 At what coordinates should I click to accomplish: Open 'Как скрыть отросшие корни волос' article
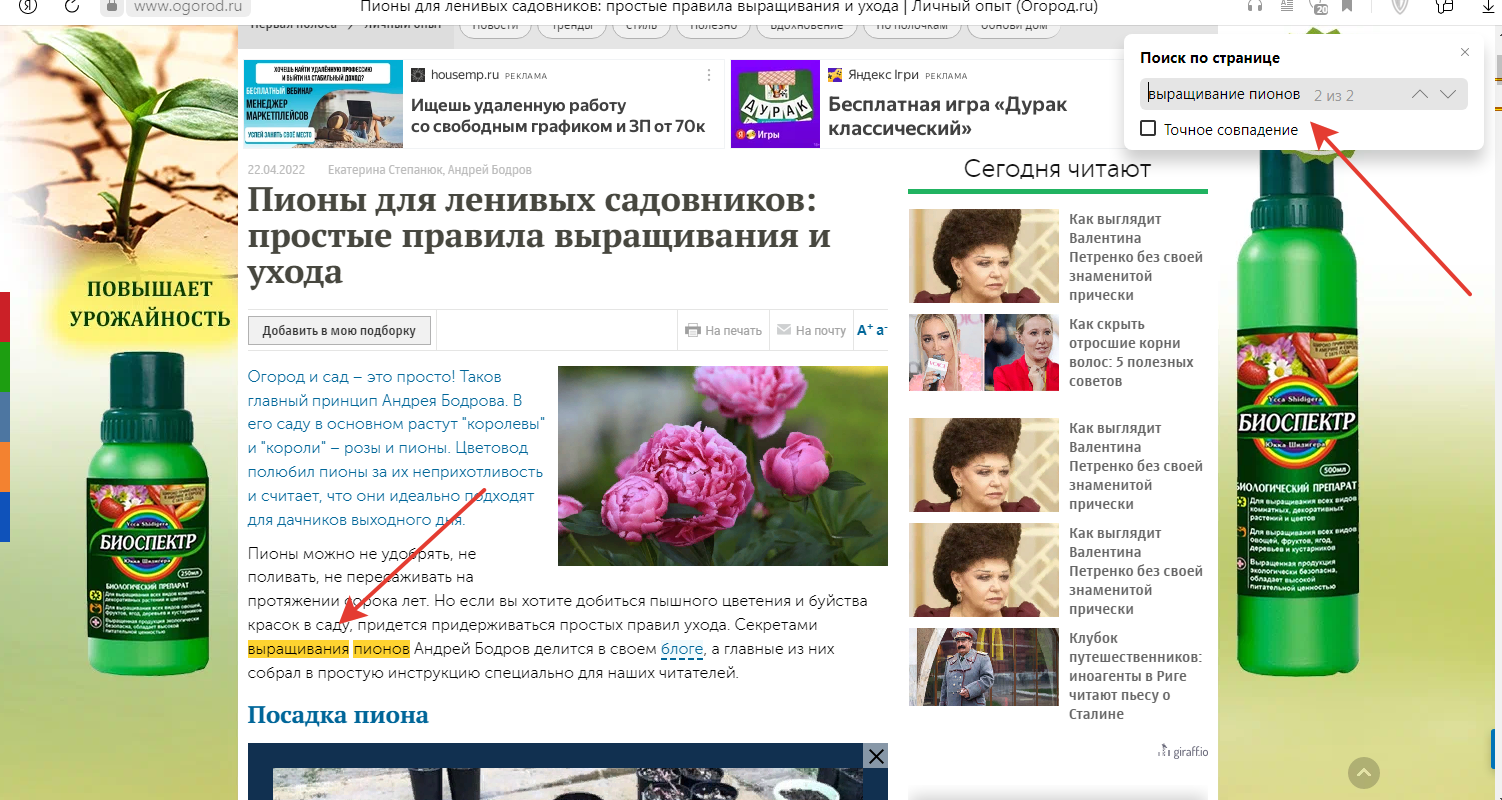click(x=1131, y=352)
